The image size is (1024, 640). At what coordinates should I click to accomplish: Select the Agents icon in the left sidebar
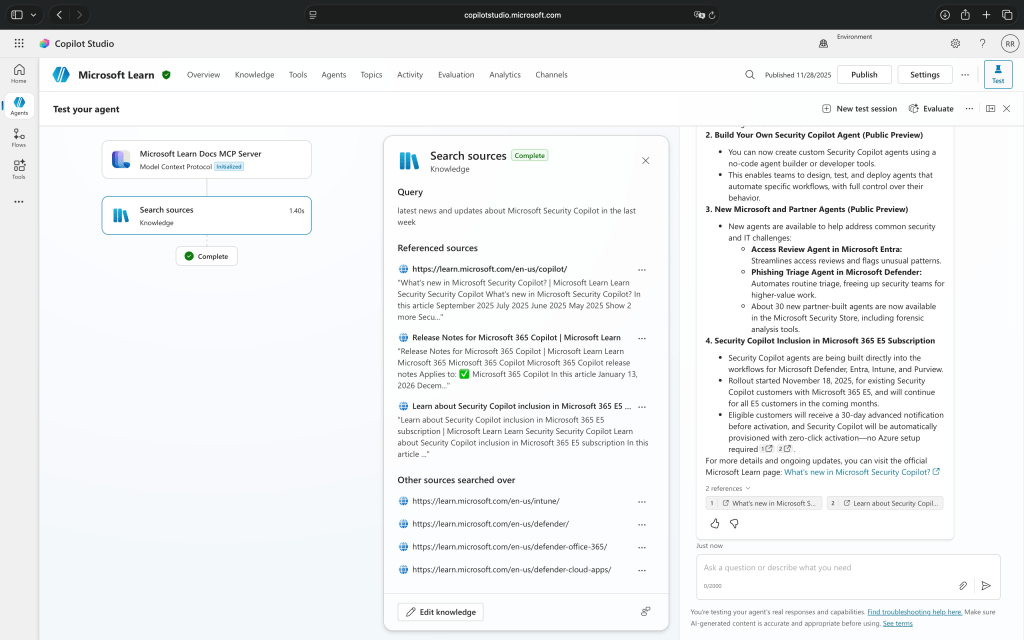point(18,104)
